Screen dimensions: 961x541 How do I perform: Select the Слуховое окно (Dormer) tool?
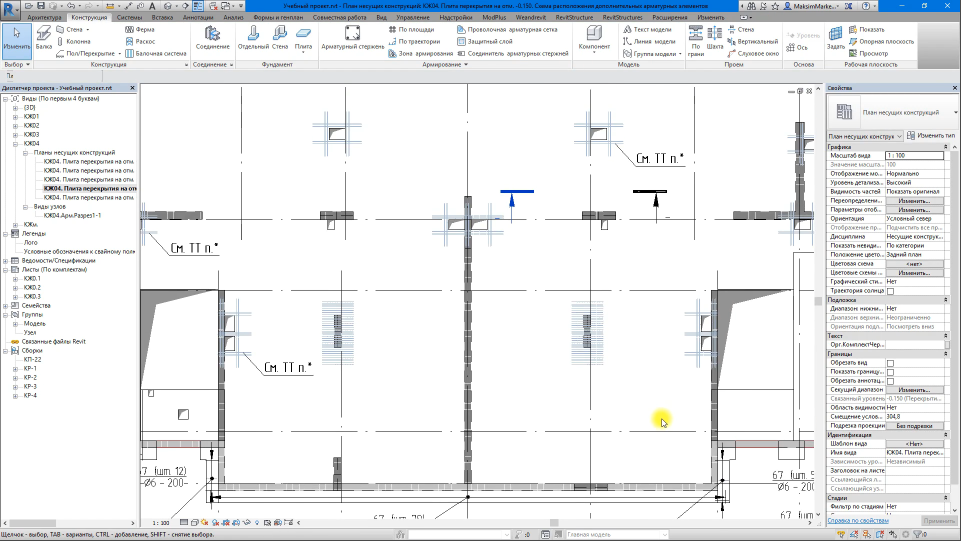(753, 54)
